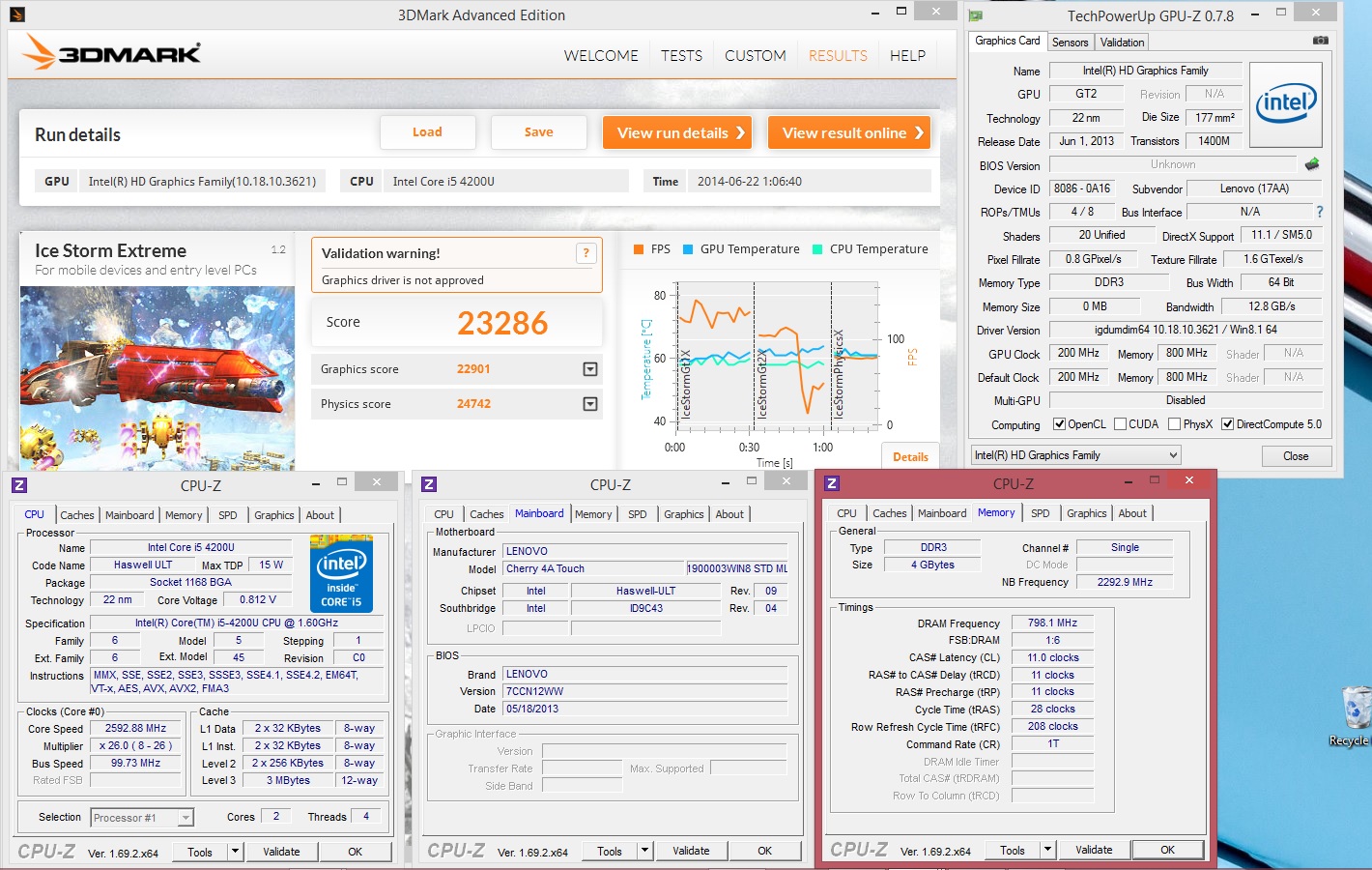Click the motherboard Model field Cherry 4A Touch
Viewport: 1372px width, 870px height.
click(593, 569)
